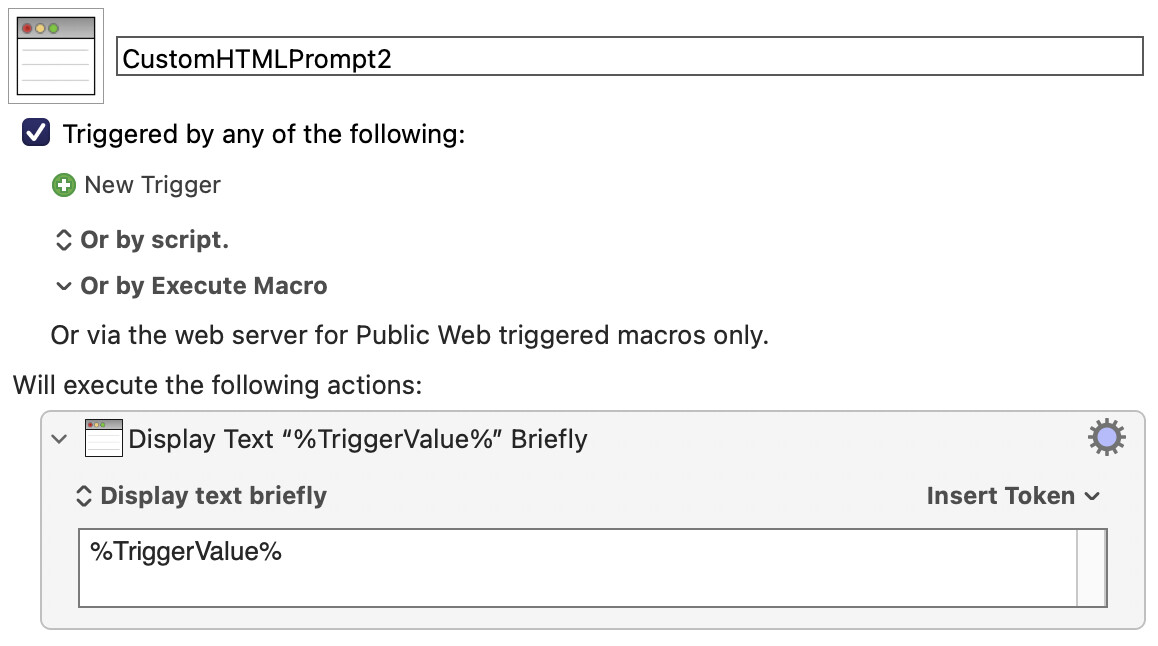Select the 'Or by script.' label
This screenshot has width=1158, height=646.
pyautogui.click(x=154, y=240)
